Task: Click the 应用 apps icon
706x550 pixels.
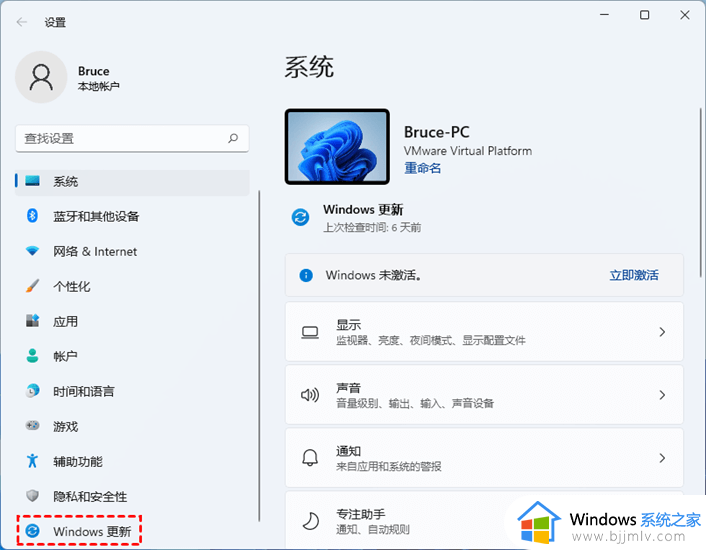Action: tap(32, 321)
